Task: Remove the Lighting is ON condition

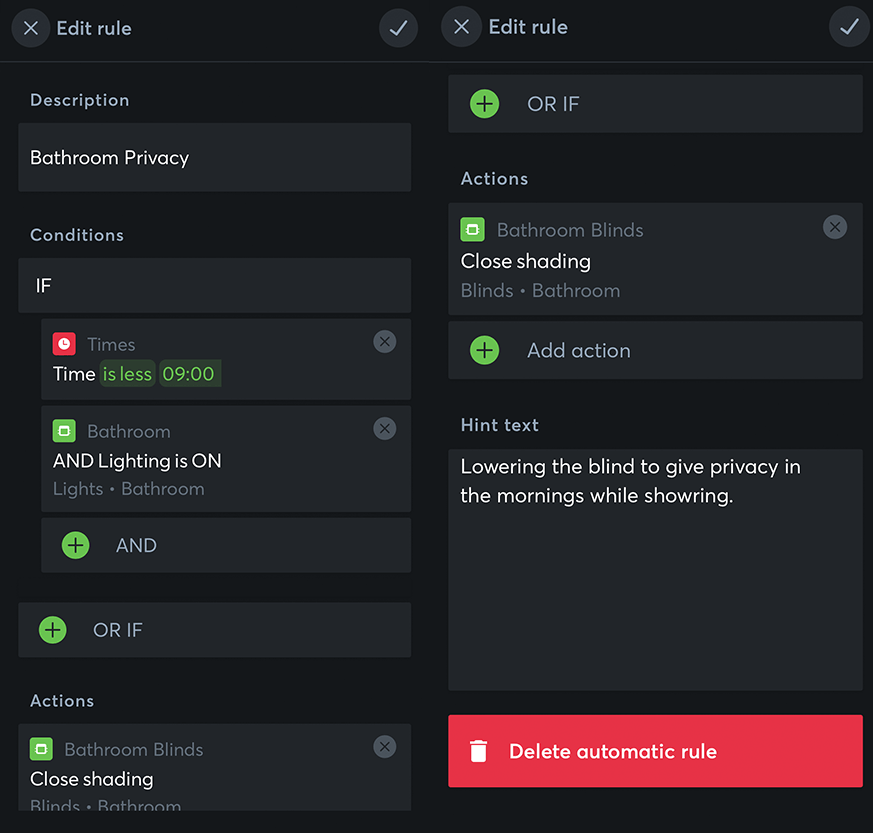Action: point(384,429)
